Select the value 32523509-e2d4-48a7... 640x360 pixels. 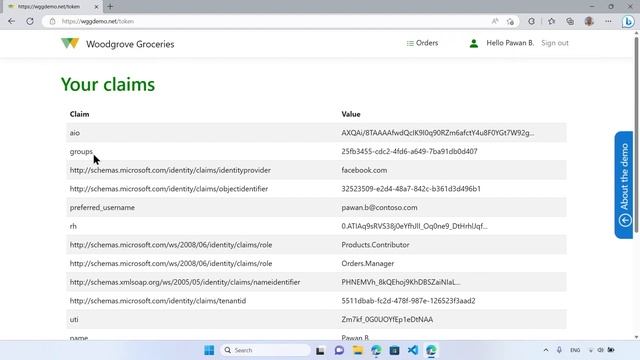[411, 189]
